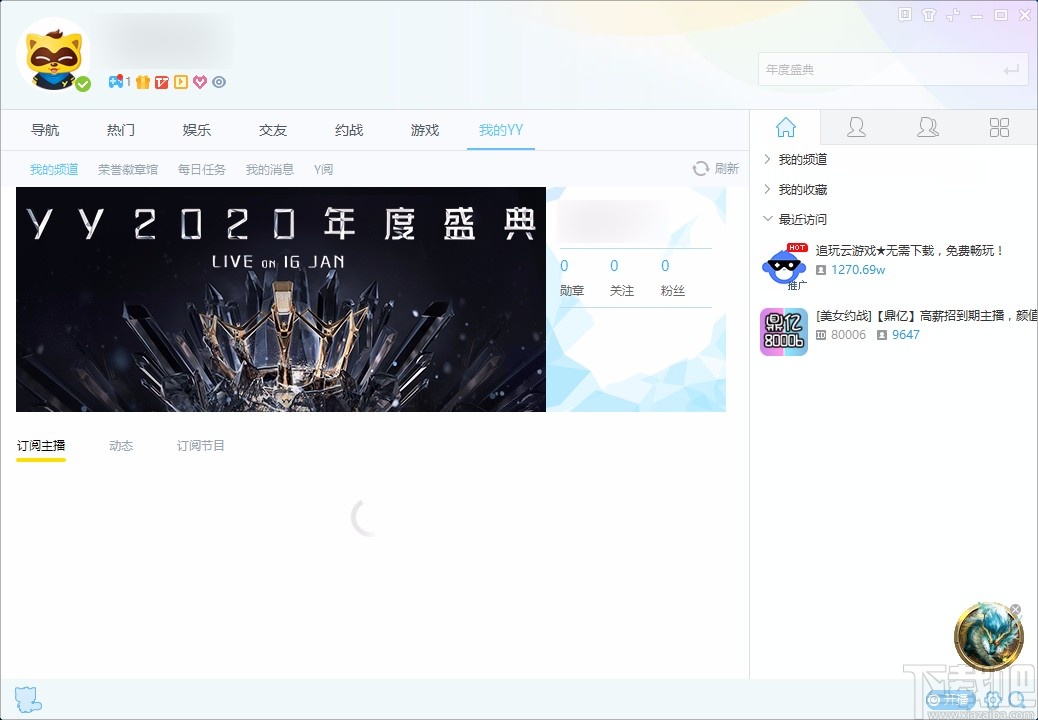This screenshot has height=720, width=1038.
Task: Open the dragon game promo bubble
Action: 988,637
